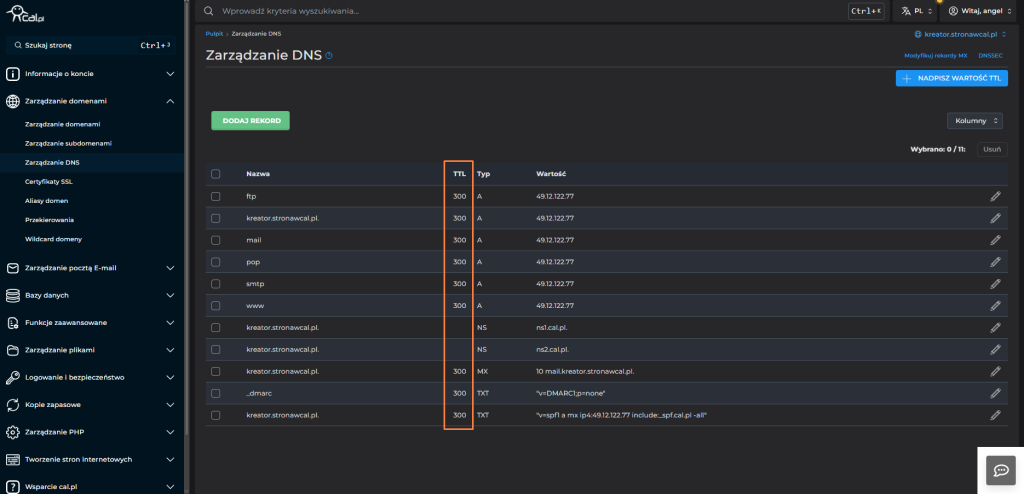
Task: Edit the mail A record pencil icon
Action: [x=995, y=240]
